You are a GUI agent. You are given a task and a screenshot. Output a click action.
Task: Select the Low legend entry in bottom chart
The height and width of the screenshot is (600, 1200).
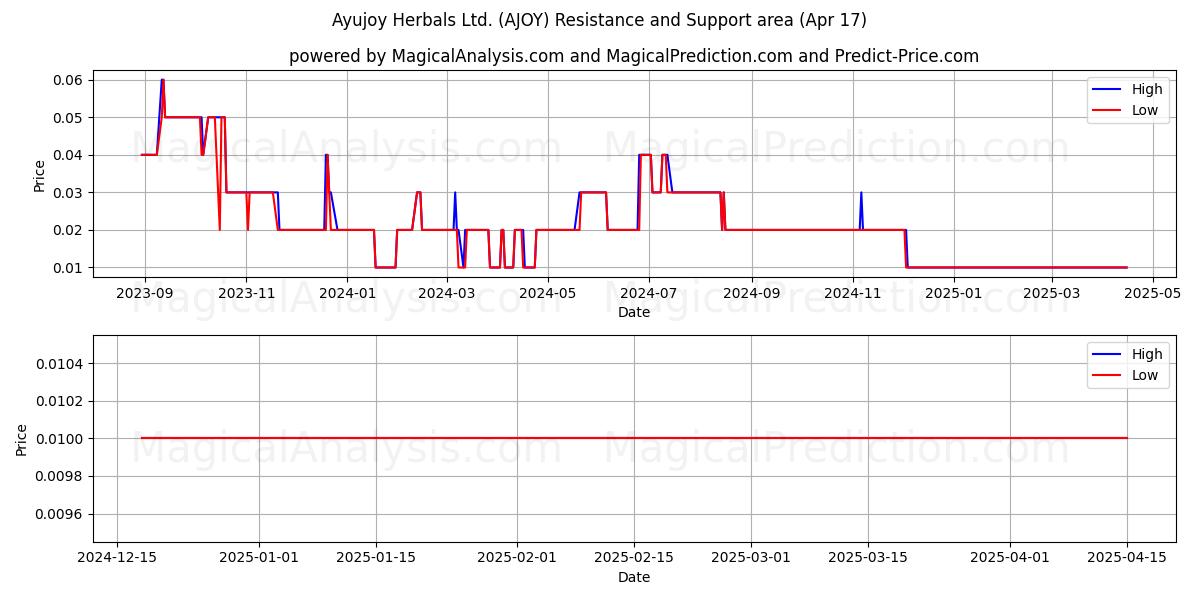pyautogui.click(x=1126, y=376)
